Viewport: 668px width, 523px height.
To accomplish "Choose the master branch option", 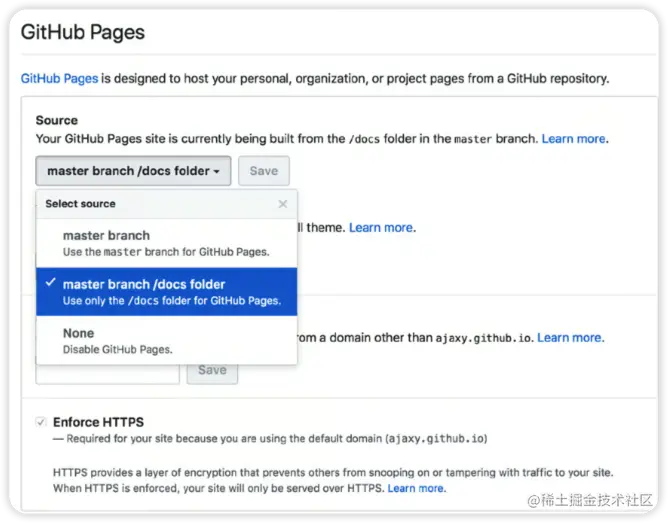I will click(167, 243).
